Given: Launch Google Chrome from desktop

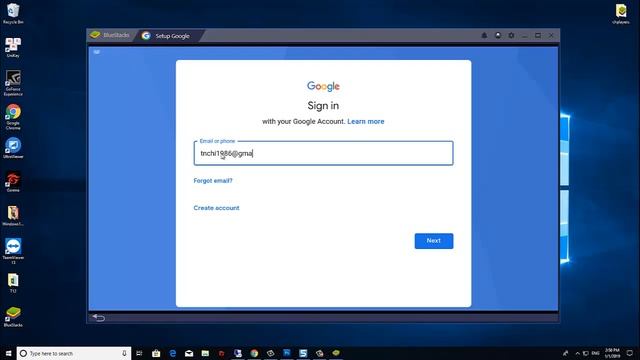Looking at the screenshot, I should (x=13, y=117).
